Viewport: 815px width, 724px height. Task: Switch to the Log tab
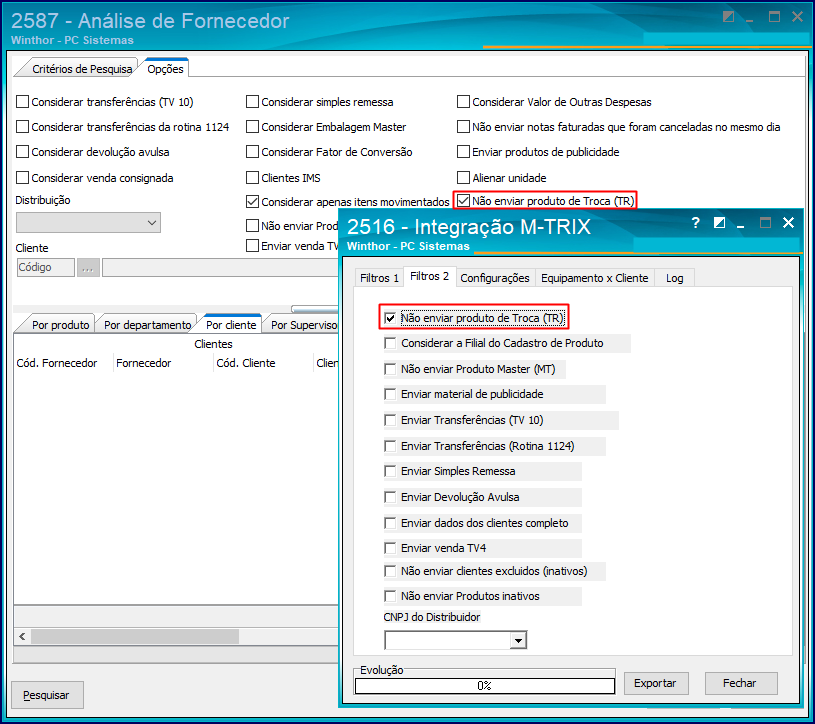pos(674,278)
